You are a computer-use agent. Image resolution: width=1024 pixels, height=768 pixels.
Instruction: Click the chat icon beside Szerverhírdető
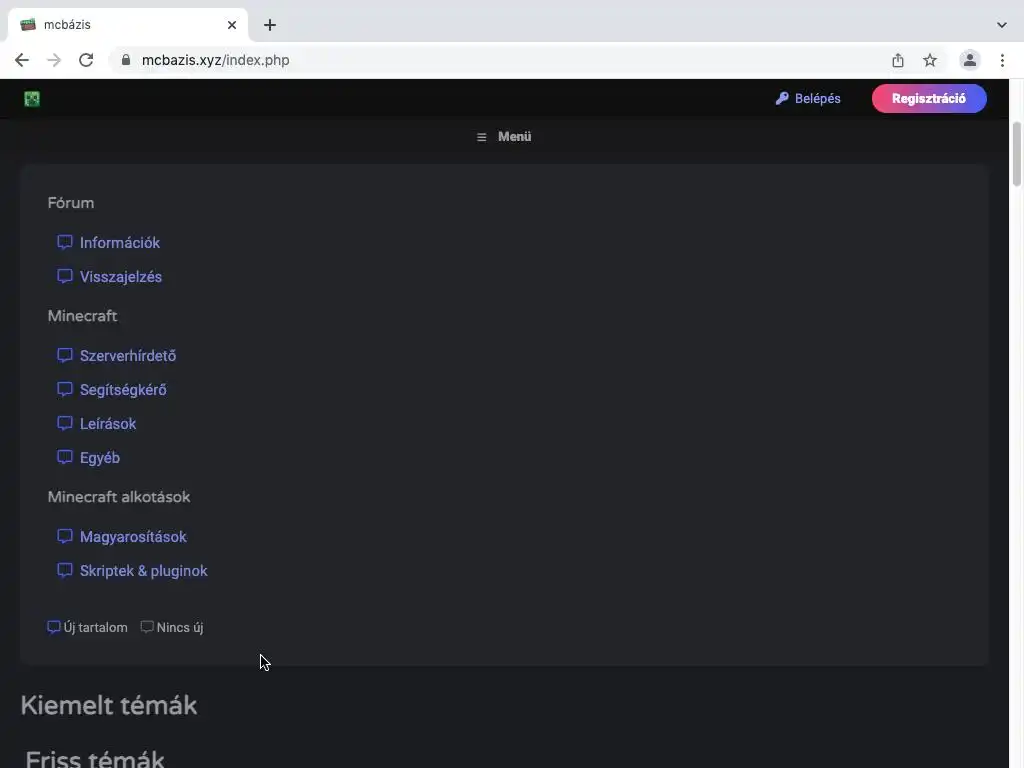[65, 355]
